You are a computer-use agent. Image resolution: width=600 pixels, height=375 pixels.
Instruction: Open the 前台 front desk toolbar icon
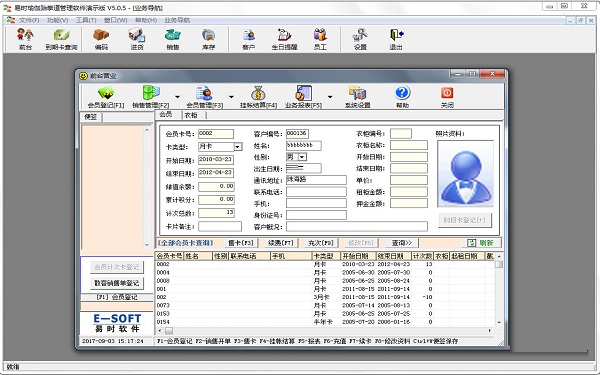coord(25,39)
